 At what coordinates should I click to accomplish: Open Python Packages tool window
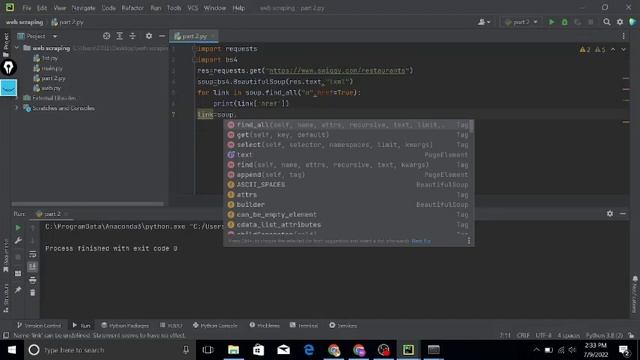pyautogui.click(x=125, y=325)
